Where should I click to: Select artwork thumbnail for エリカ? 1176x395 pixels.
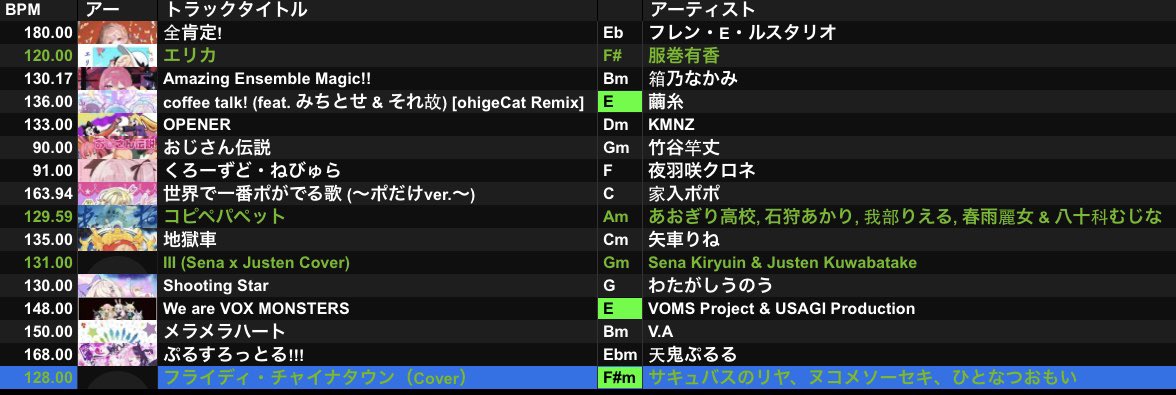click(117, 55)
